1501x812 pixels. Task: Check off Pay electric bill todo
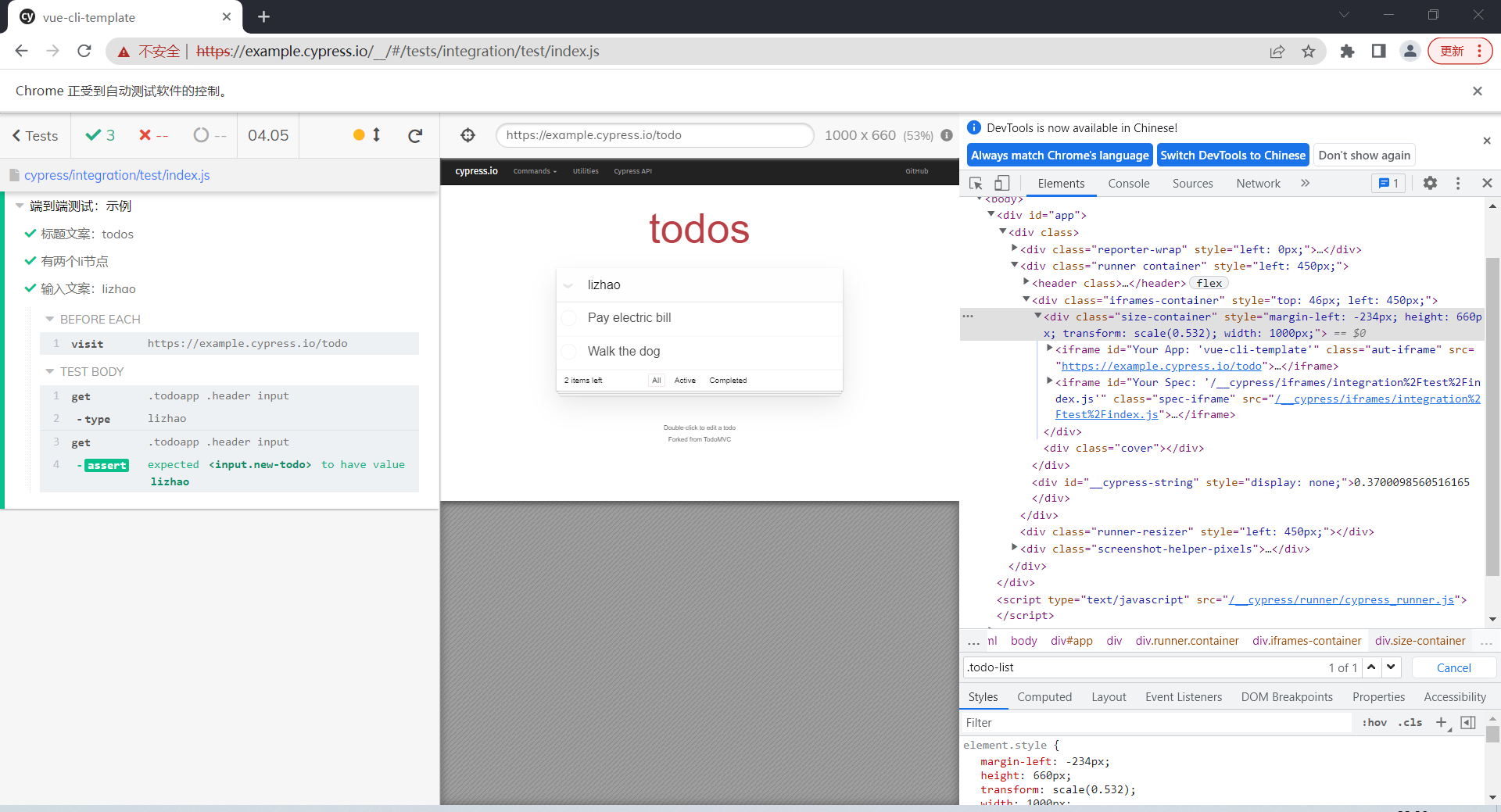tap(569, 318)
